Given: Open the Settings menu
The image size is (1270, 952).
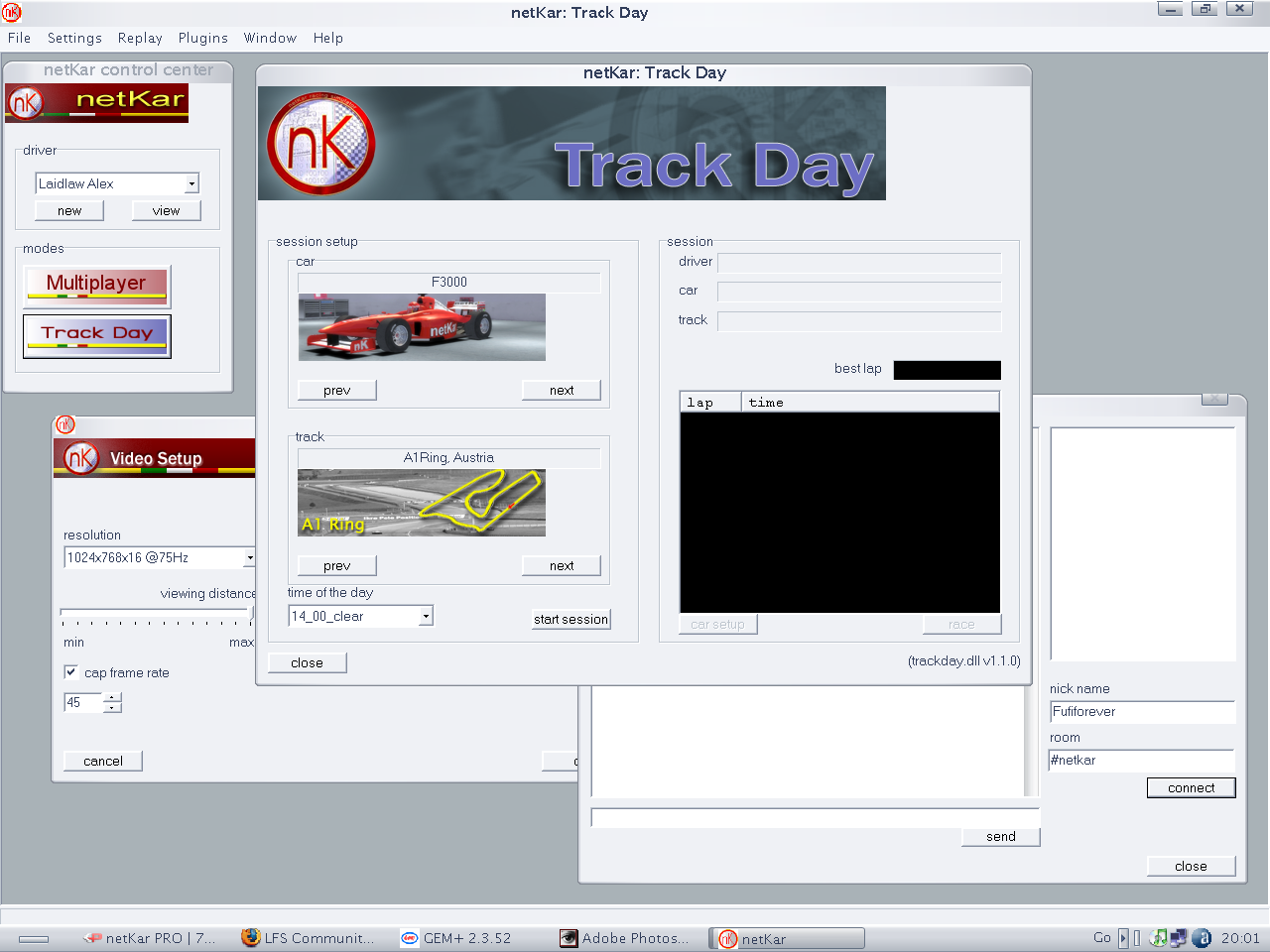Looking at the screenshot, I should coord(74,38).
